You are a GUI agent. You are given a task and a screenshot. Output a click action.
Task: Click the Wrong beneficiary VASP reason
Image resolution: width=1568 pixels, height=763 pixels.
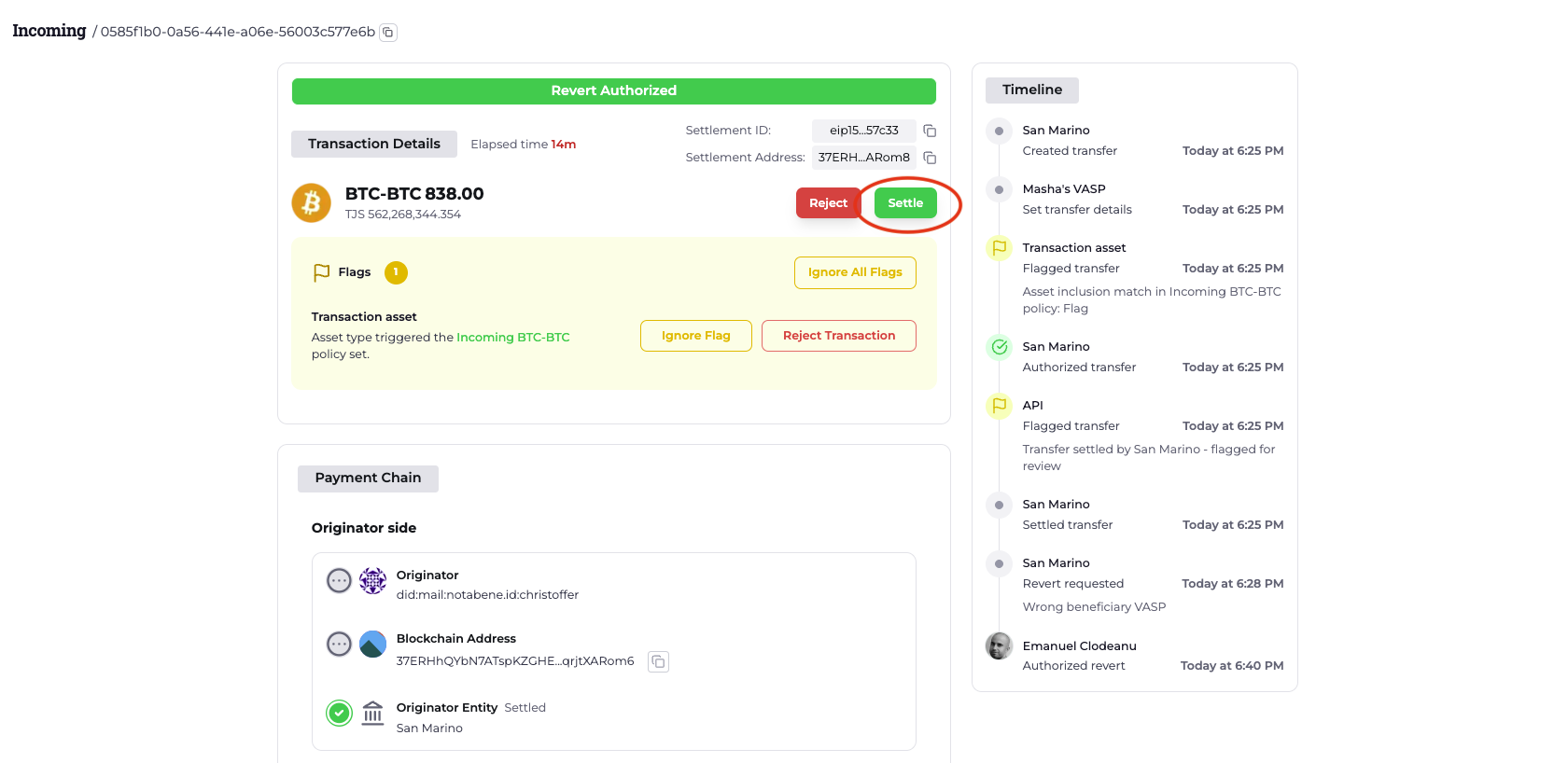pyautogui.click(x=1094, y=607)
